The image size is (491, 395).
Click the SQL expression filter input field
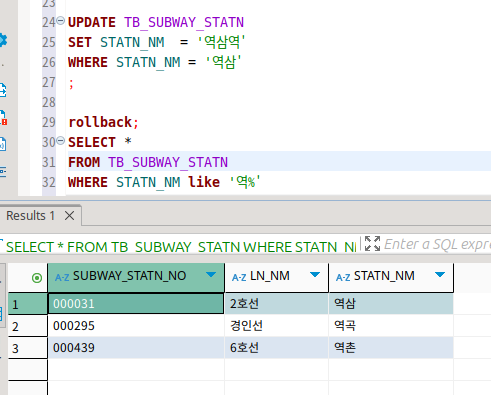tap(437, 244)
